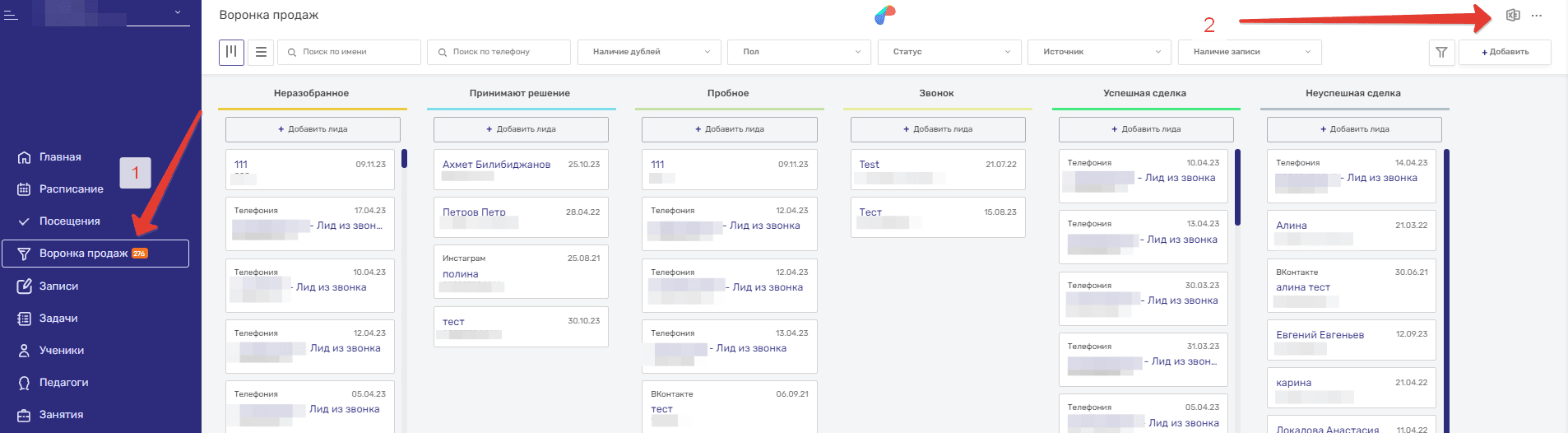
Task: Open the Excel export icon
Action: click(x=1512, y=16)
